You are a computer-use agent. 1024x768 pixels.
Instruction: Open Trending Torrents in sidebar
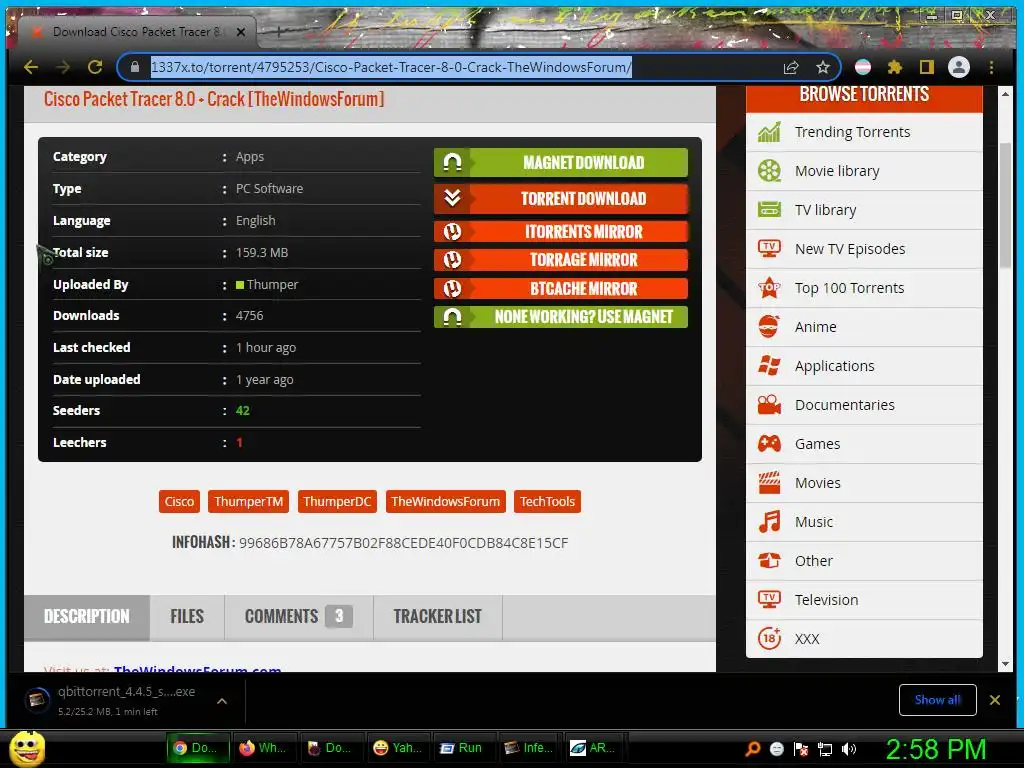tap(864, 133)
